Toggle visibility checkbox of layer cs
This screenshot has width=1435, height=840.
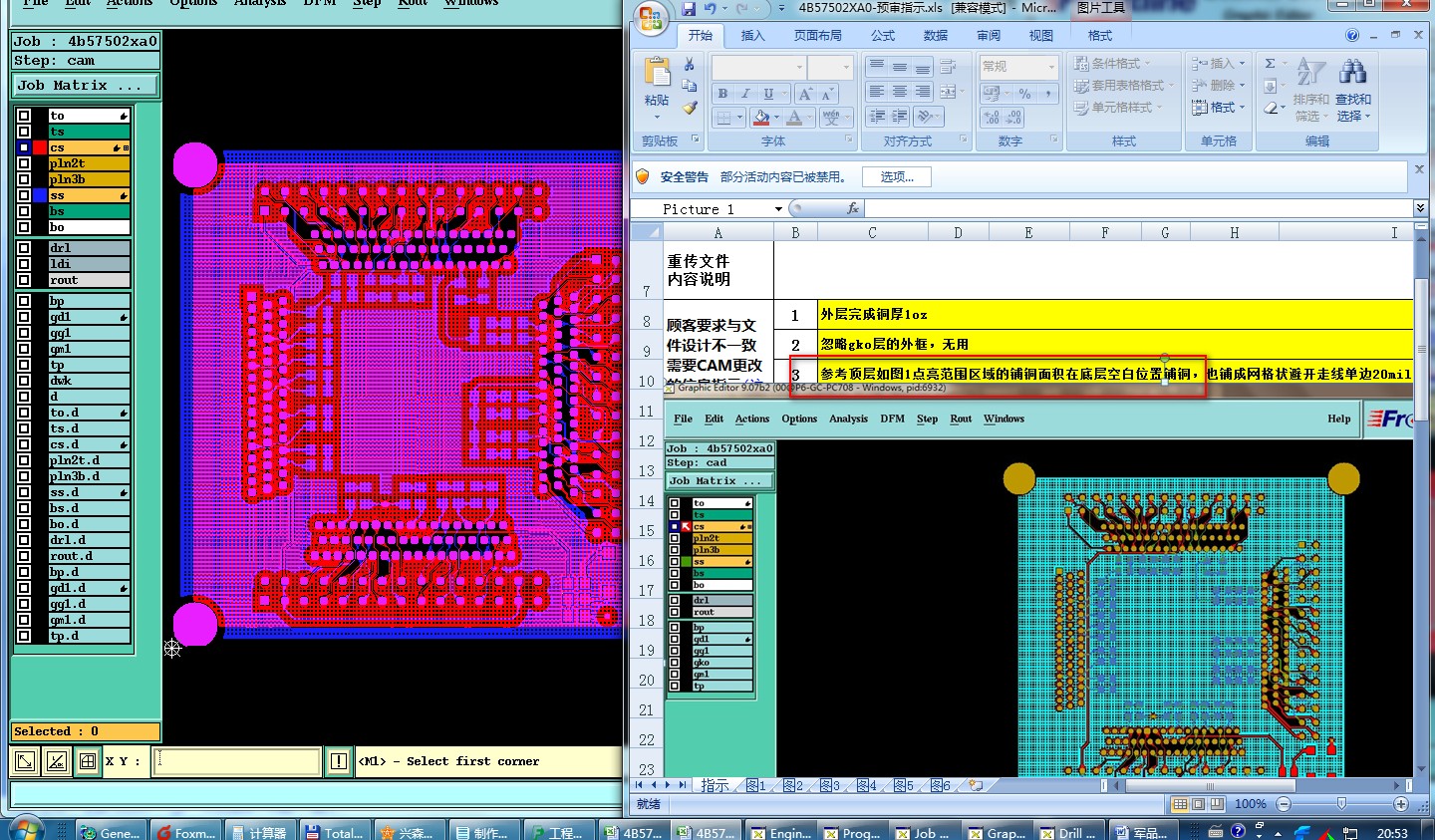click(23, 147)
